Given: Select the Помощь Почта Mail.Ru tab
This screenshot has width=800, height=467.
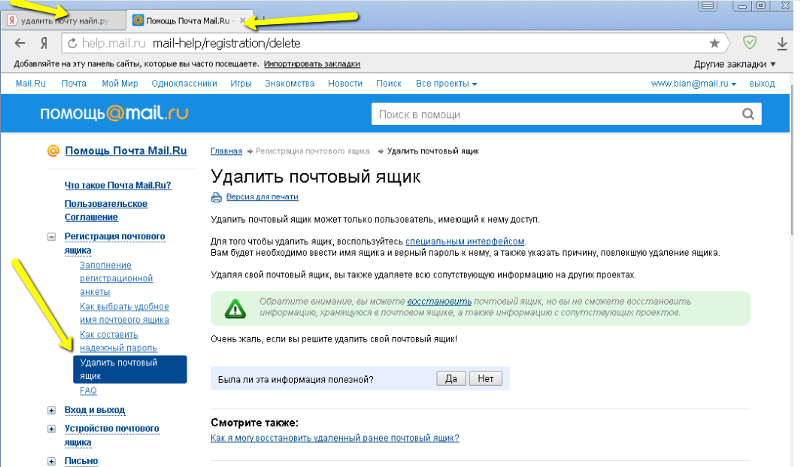Looking at the screenshot, I should click(188, 21).
